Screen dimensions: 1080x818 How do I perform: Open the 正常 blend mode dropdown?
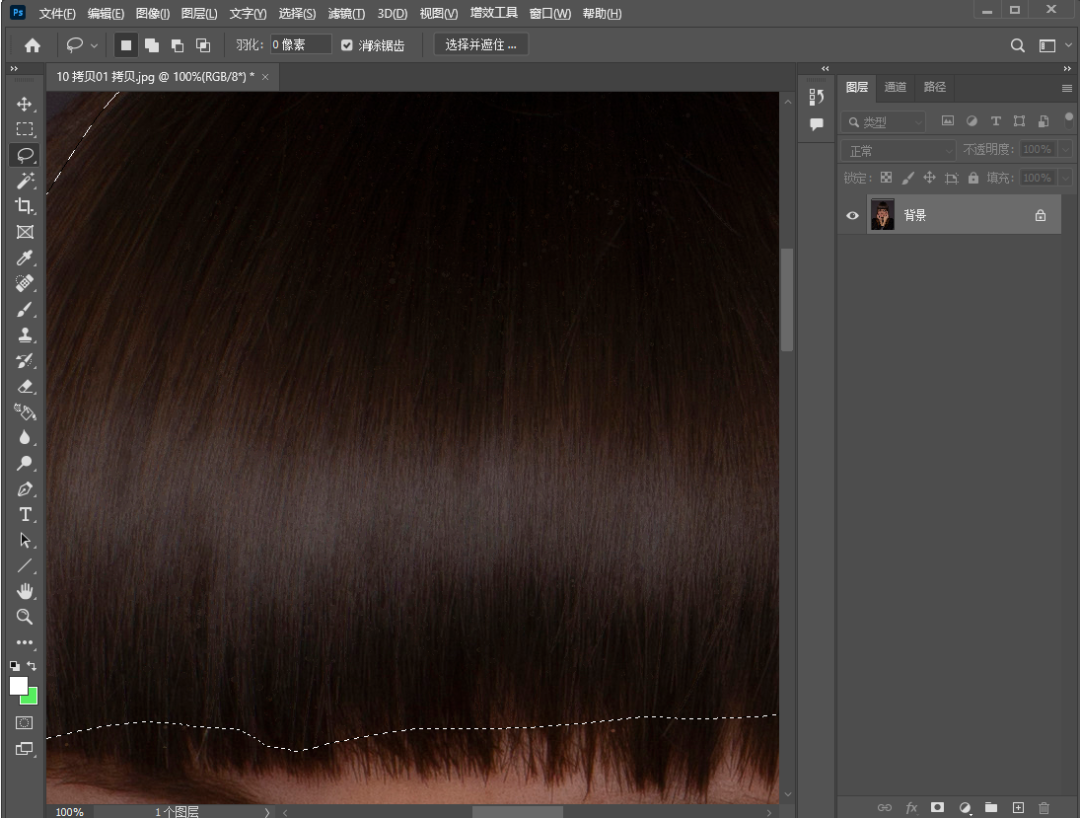pyautogui.click(x=900, y=150)
